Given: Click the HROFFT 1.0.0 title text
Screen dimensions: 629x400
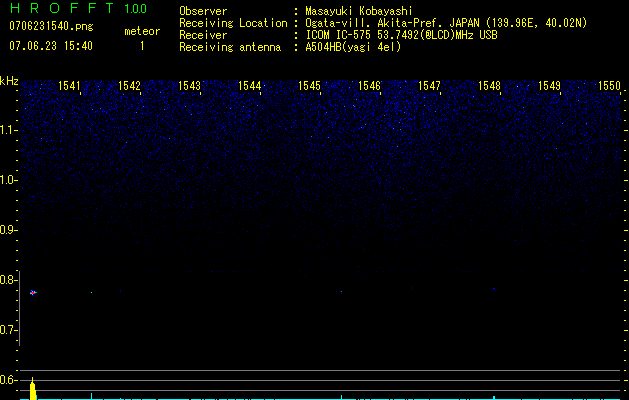Looking at the screenshot, I should [79, 8].
